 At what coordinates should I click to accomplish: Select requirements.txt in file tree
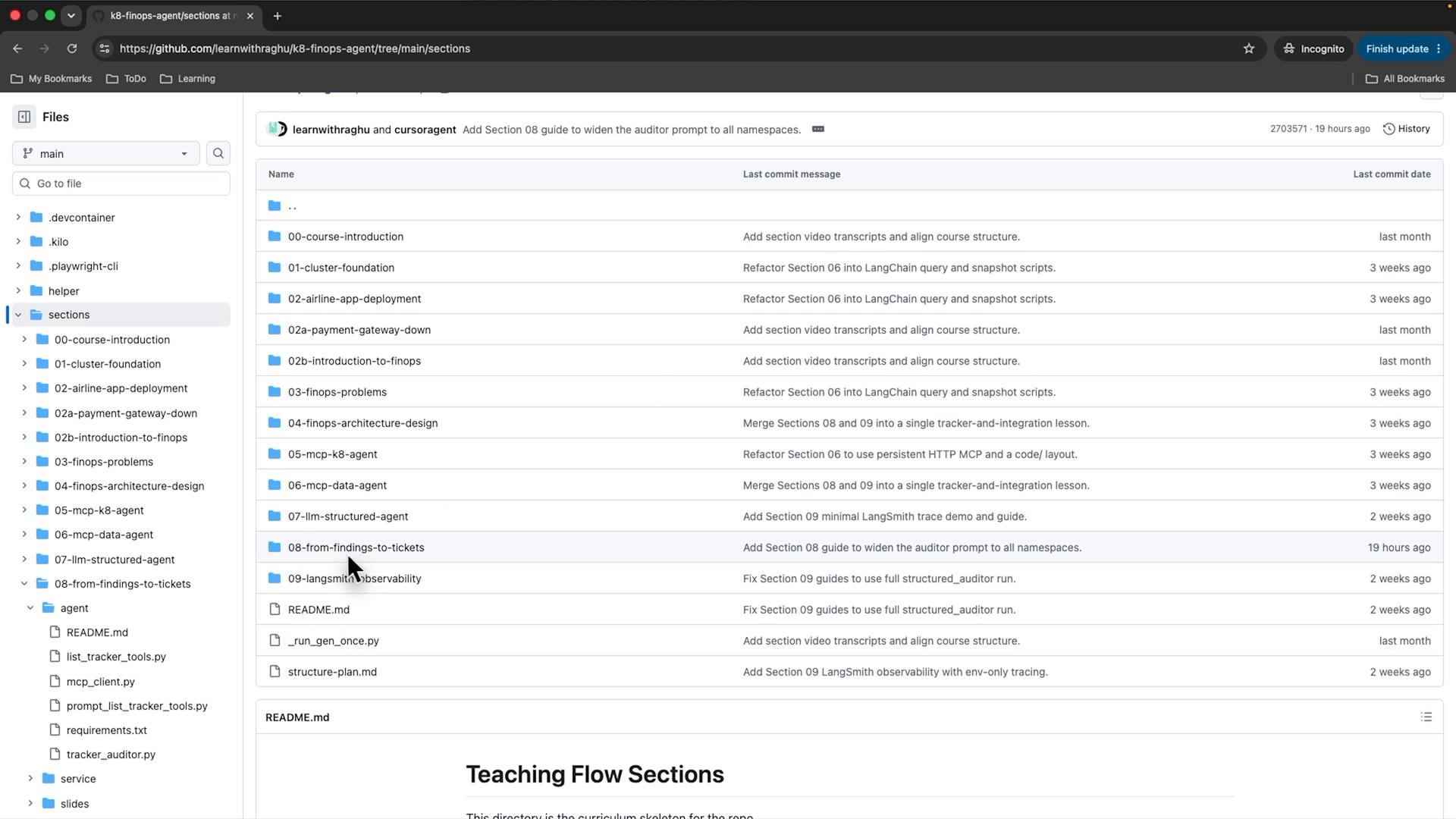(x=107, y=730)
